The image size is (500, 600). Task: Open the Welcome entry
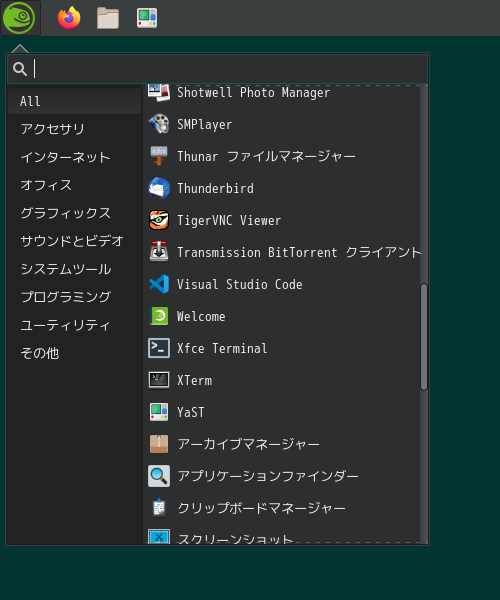[282, 316]
